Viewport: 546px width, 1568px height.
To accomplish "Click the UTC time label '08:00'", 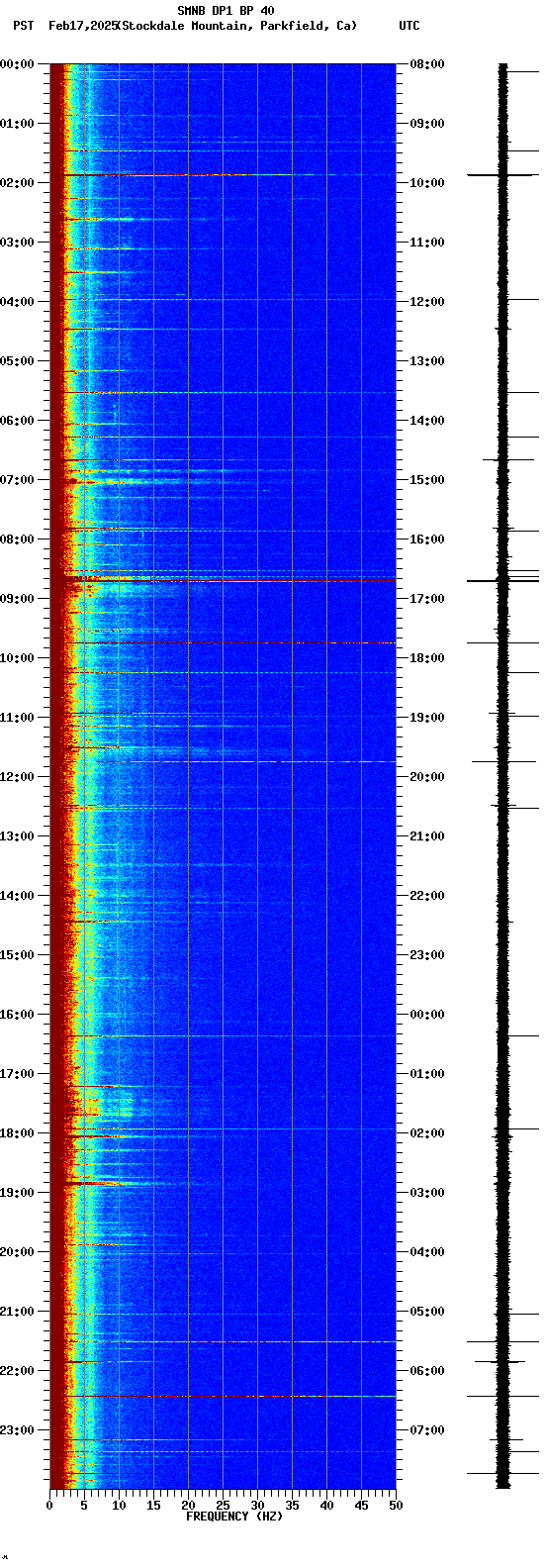I will 427,64.
